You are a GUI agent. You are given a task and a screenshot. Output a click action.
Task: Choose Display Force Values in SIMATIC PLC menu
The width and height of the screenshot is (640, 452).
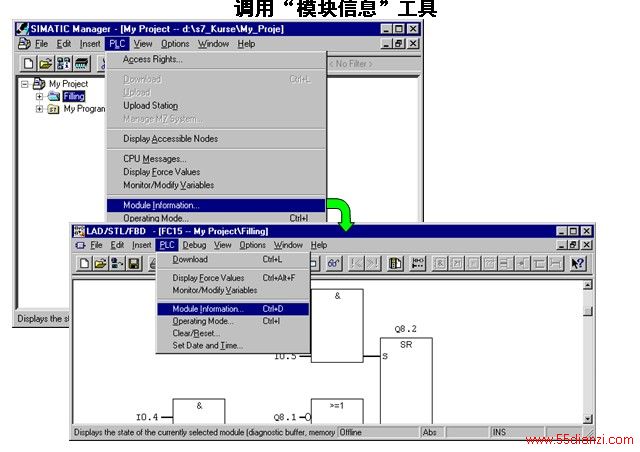coord(216,171)
